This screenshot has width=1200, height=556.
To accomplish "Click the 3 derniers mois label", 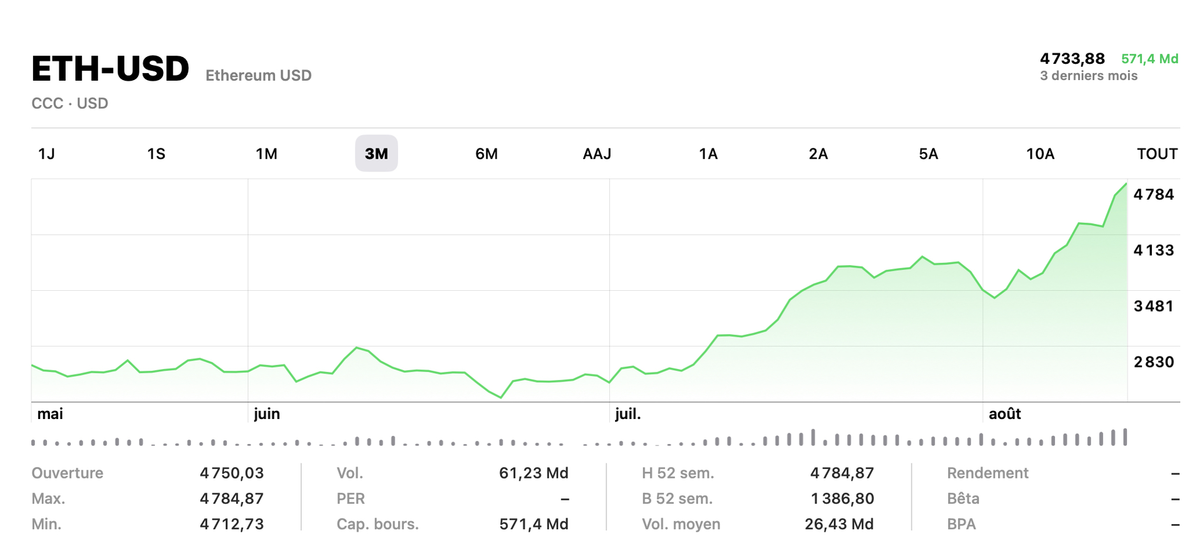I will point(1089,76).
